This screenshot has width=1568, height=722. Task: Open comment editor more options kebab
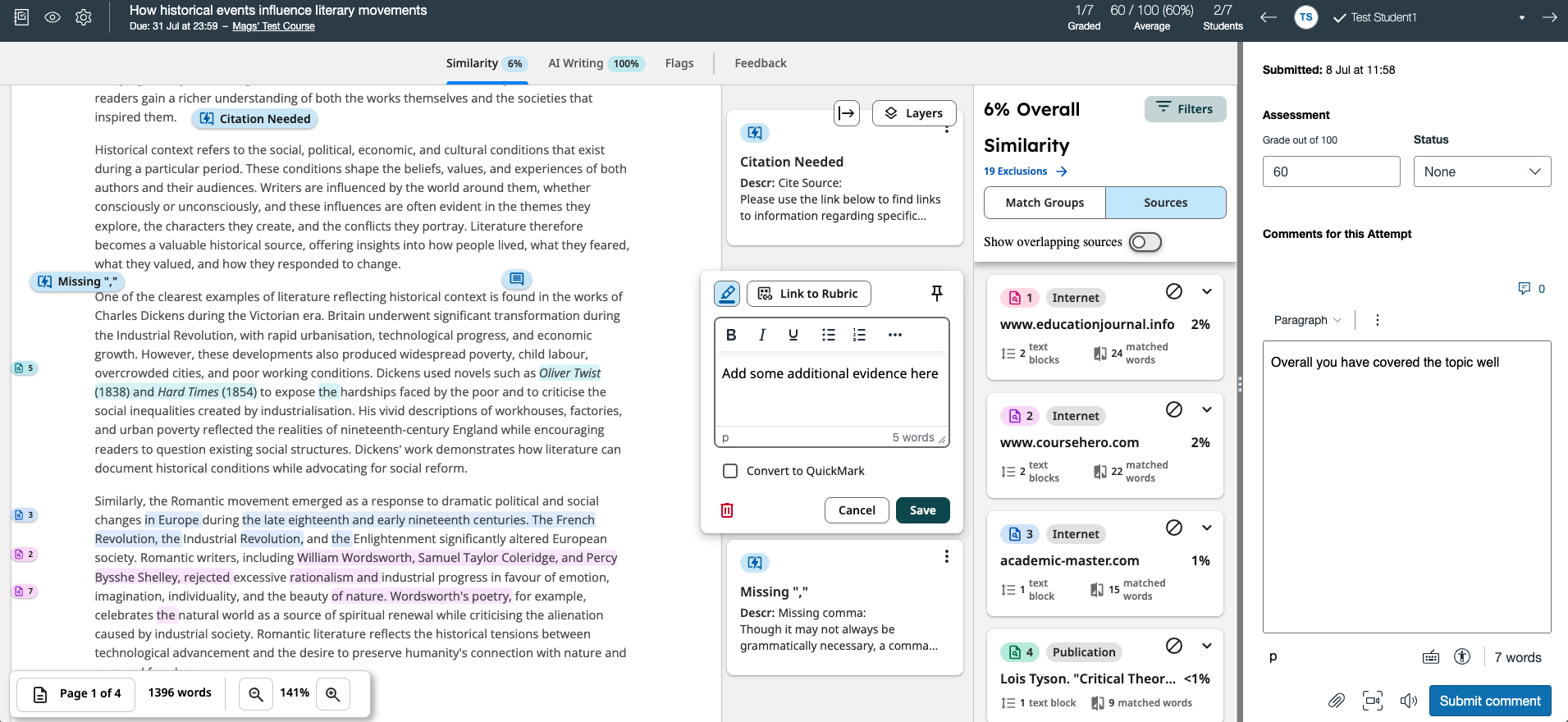1378,320
